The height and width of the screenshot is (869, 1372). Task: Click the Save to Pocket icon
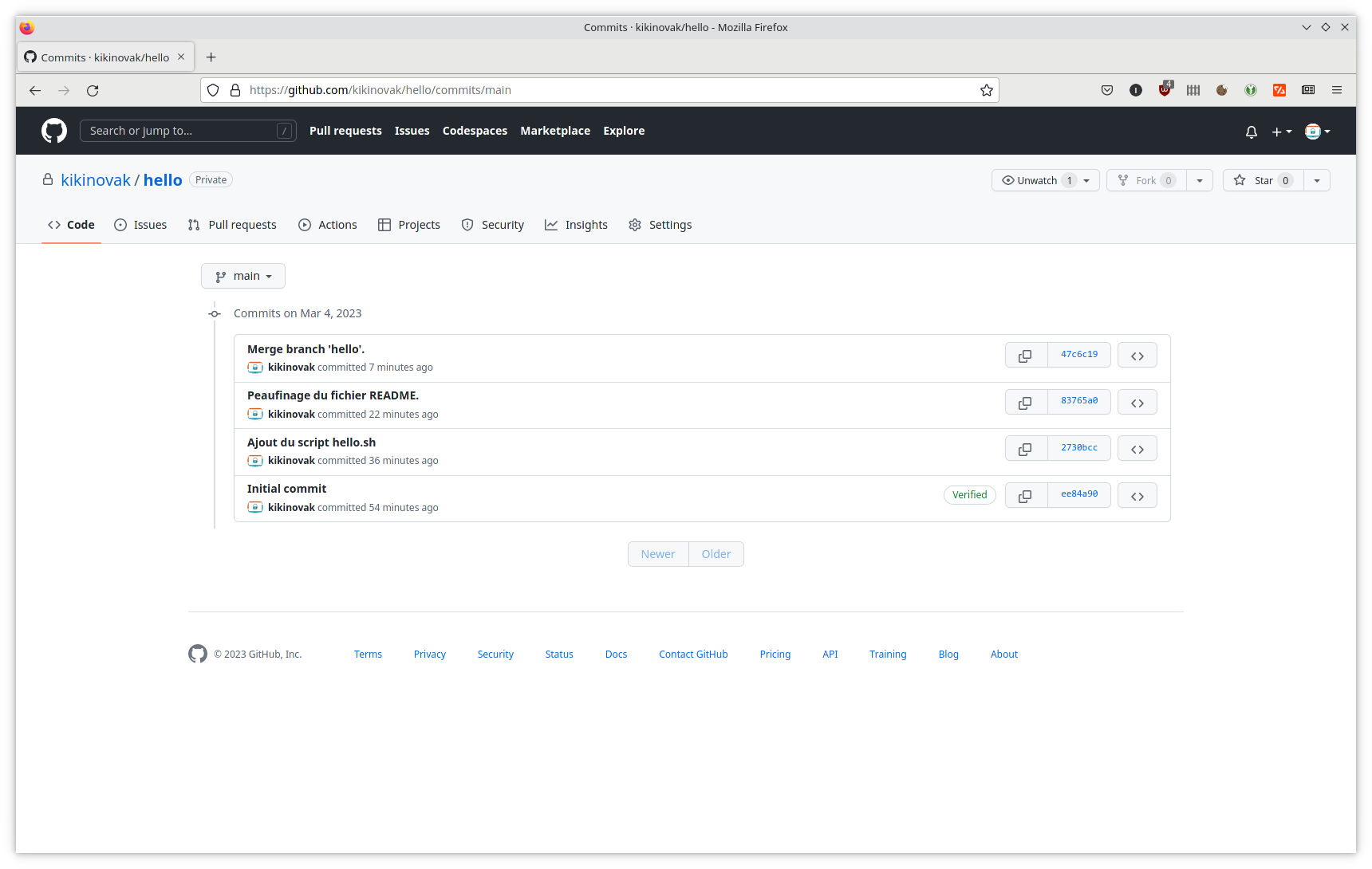pyautogui.click(x=1107, y=90)
